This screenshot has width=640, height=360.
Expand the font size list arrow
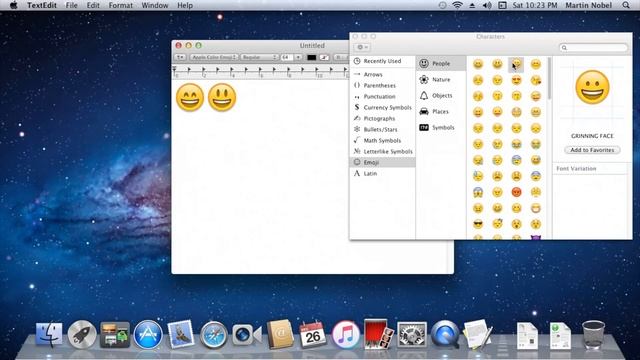tap(298, 57)
